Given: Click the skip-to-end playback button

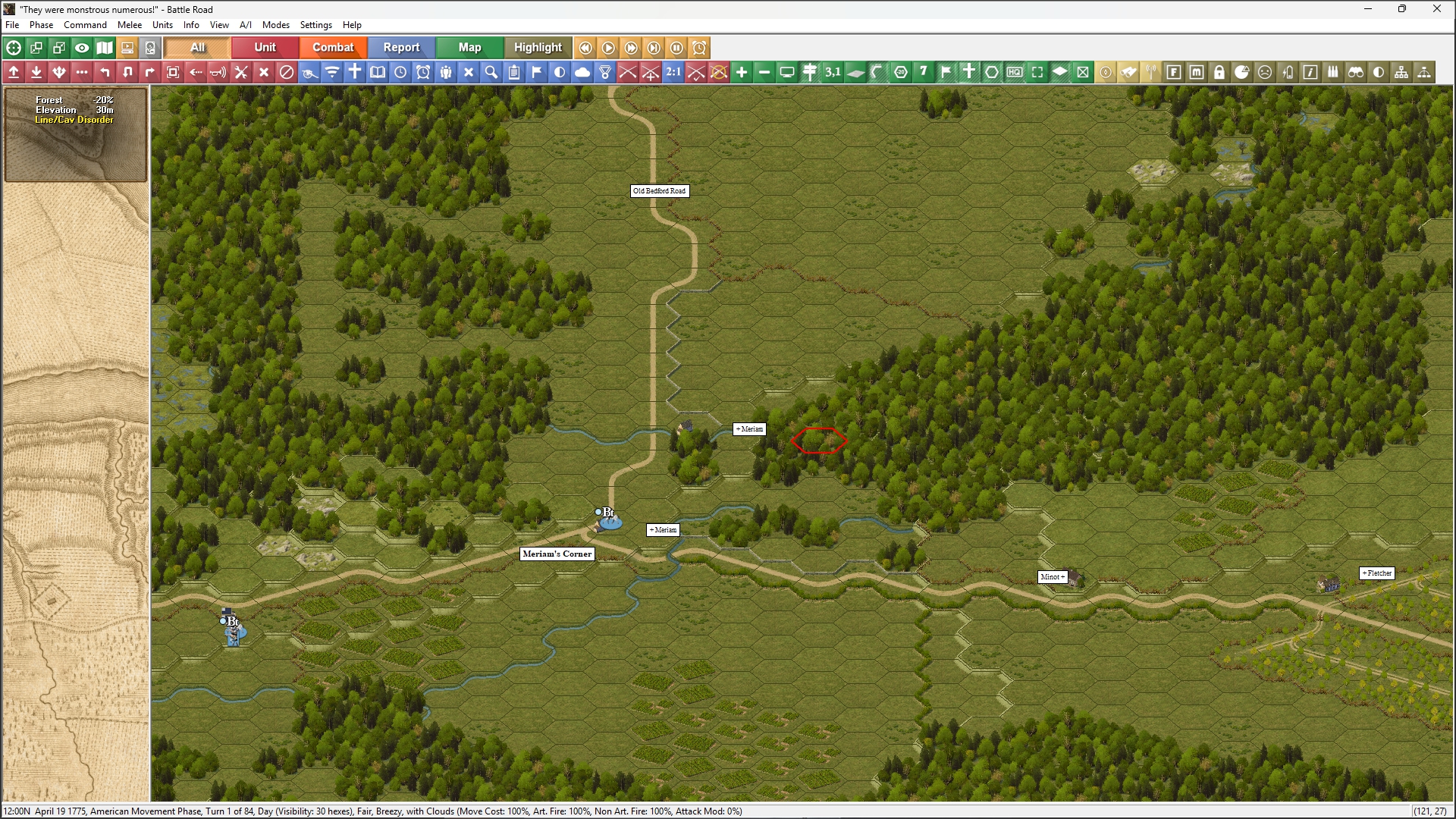Looking at the screenshot, I should tap(654, 48).
